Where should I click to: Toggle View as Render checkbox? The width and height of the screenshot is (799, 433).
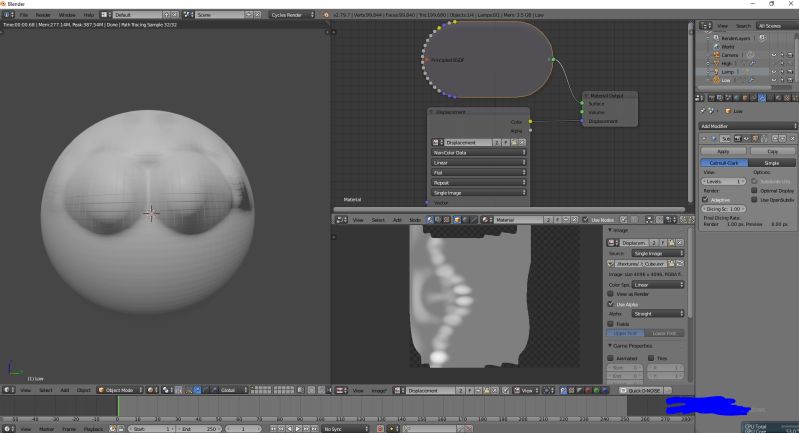point(610,294)
